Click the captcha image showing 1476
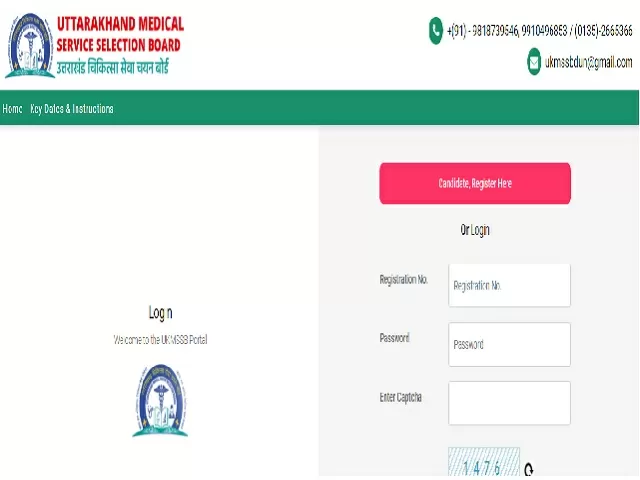 pos(484,462)
